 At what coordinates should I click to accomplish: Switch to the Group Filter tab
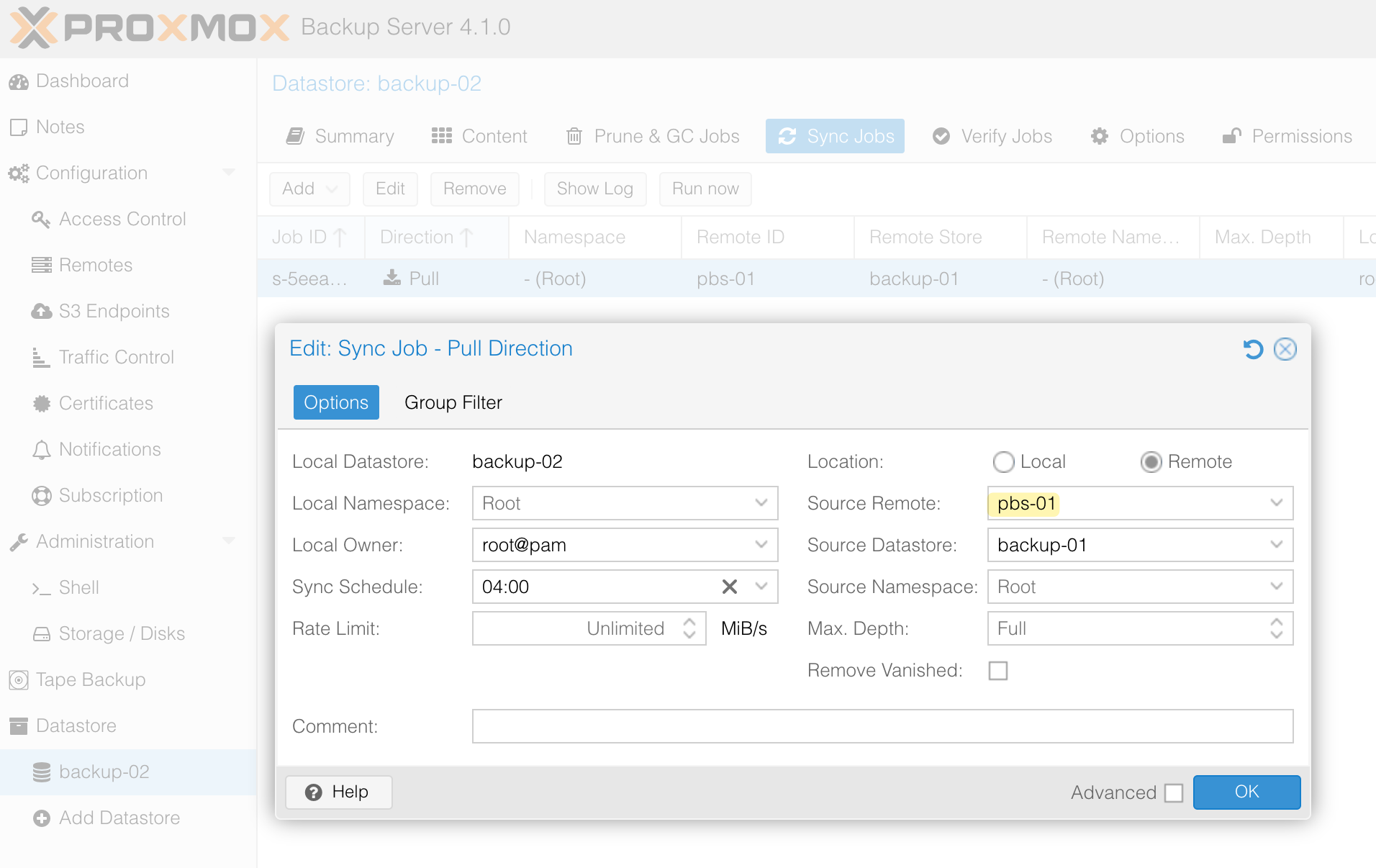[453, 402]
